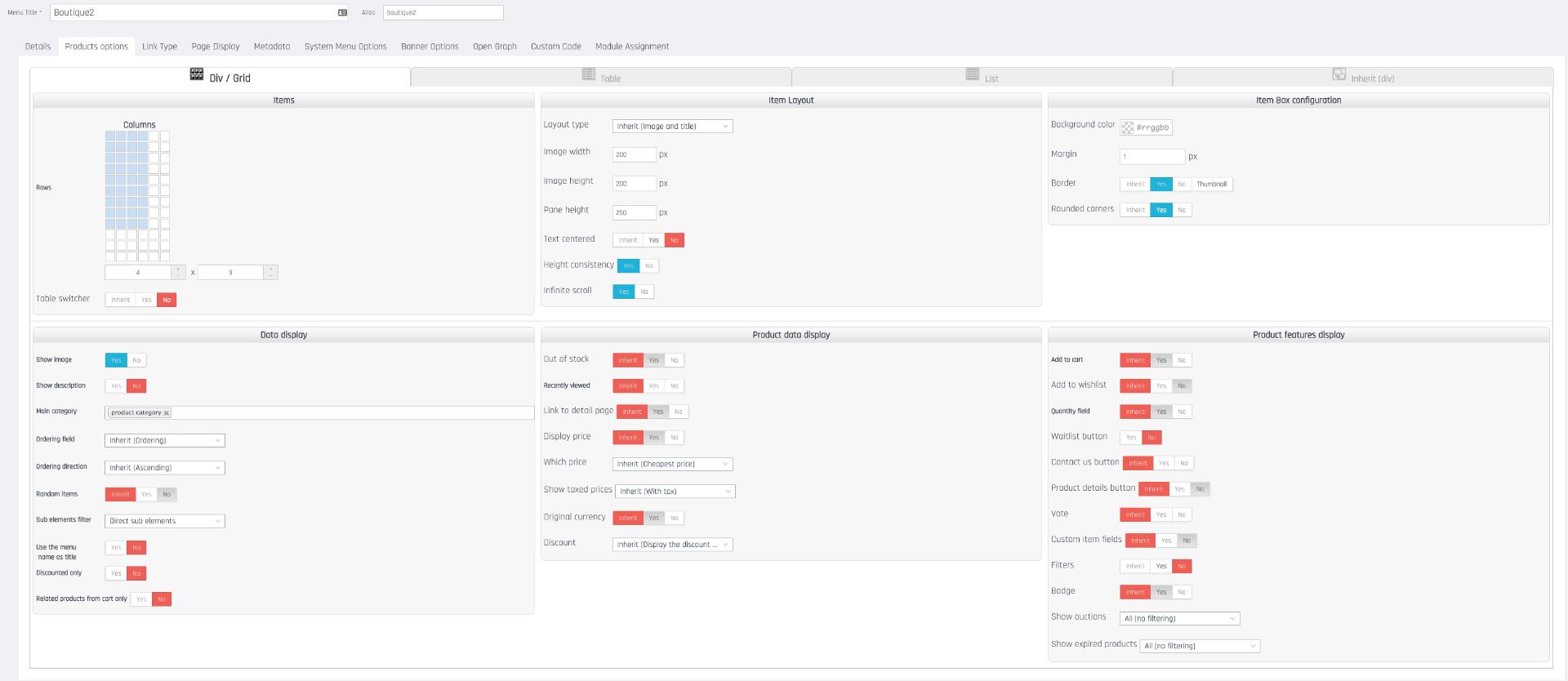Click the icon inside Menu Title field
The height and width of the screenshot is (681, 1568).
click(x=342, y=12)
